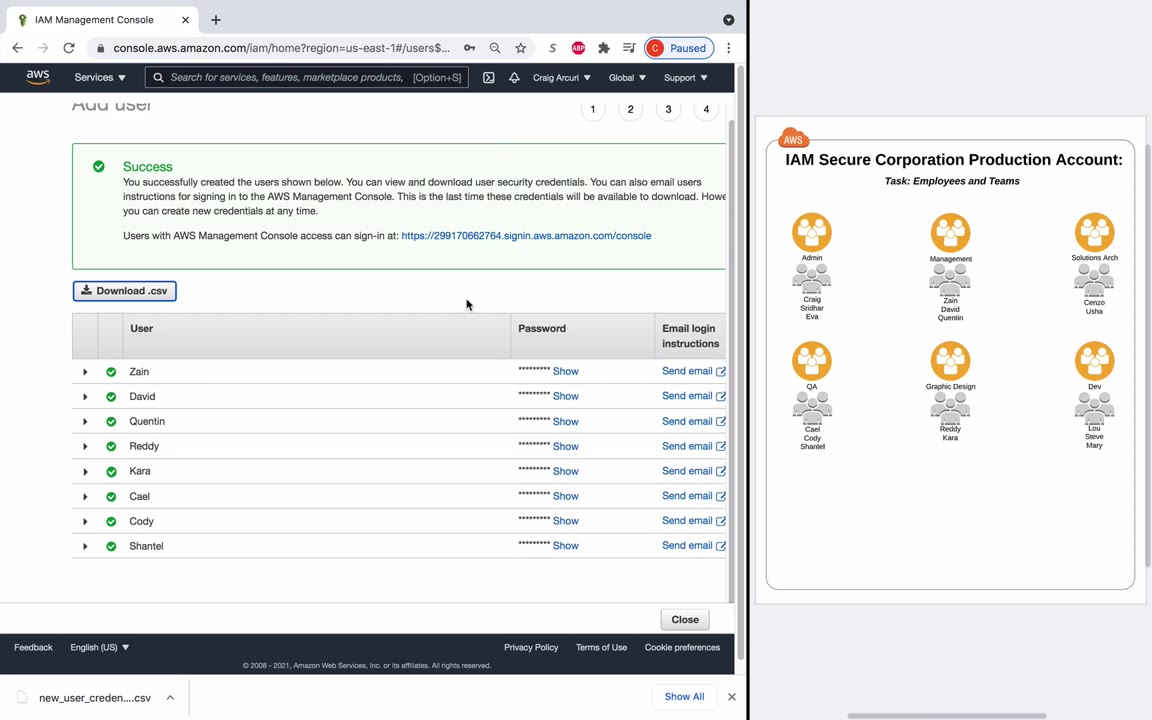Click the AWS logo home icon

click(x=37, y=77)
